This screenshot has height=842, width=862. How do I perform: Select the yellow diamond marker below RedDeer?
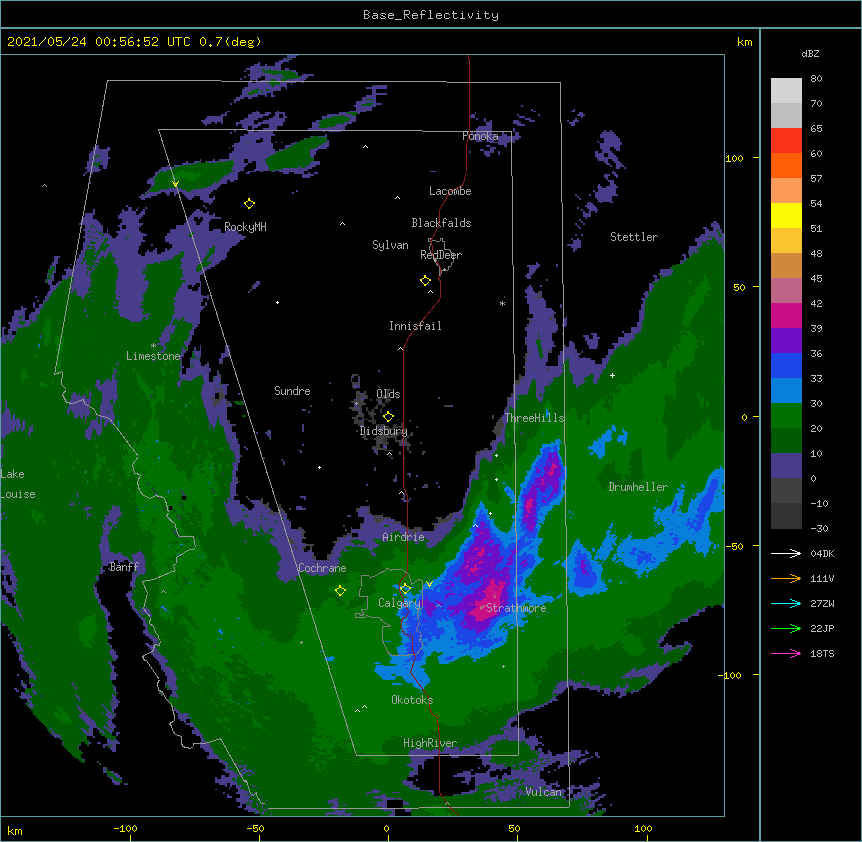[x=426, y=281]
